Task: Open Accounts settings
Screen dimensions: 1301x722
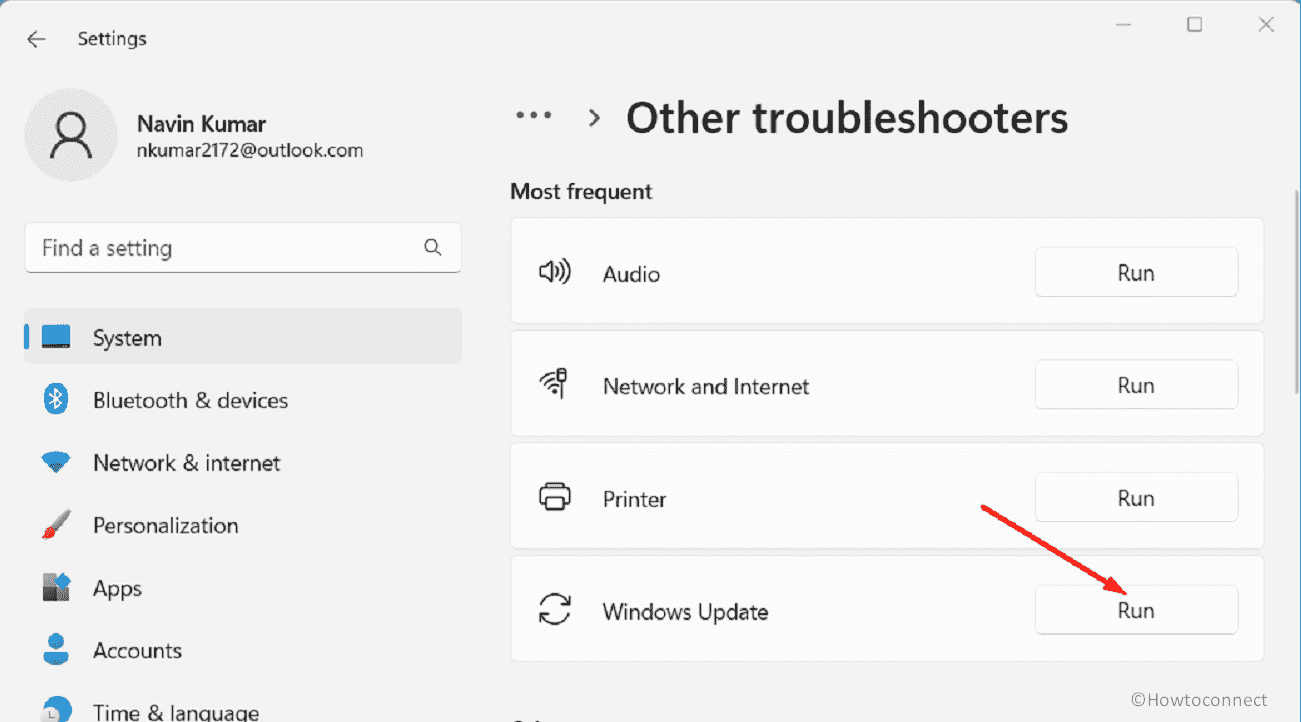Action: (243, 650)
